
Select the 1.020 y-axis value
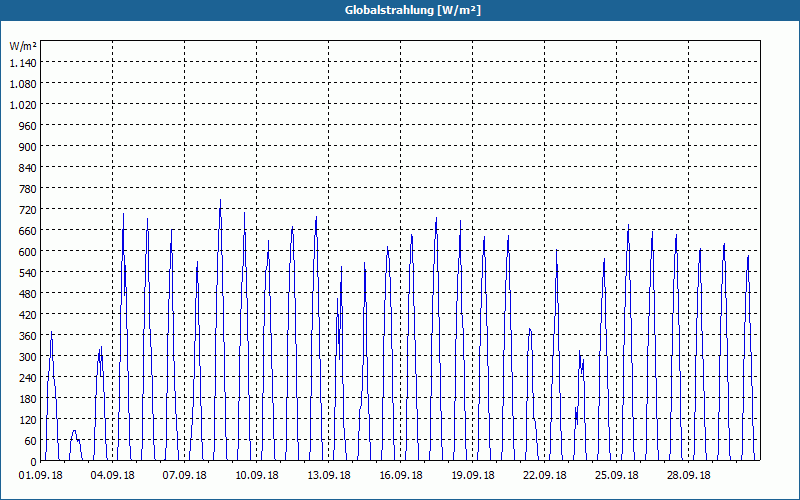coord(23,105)
